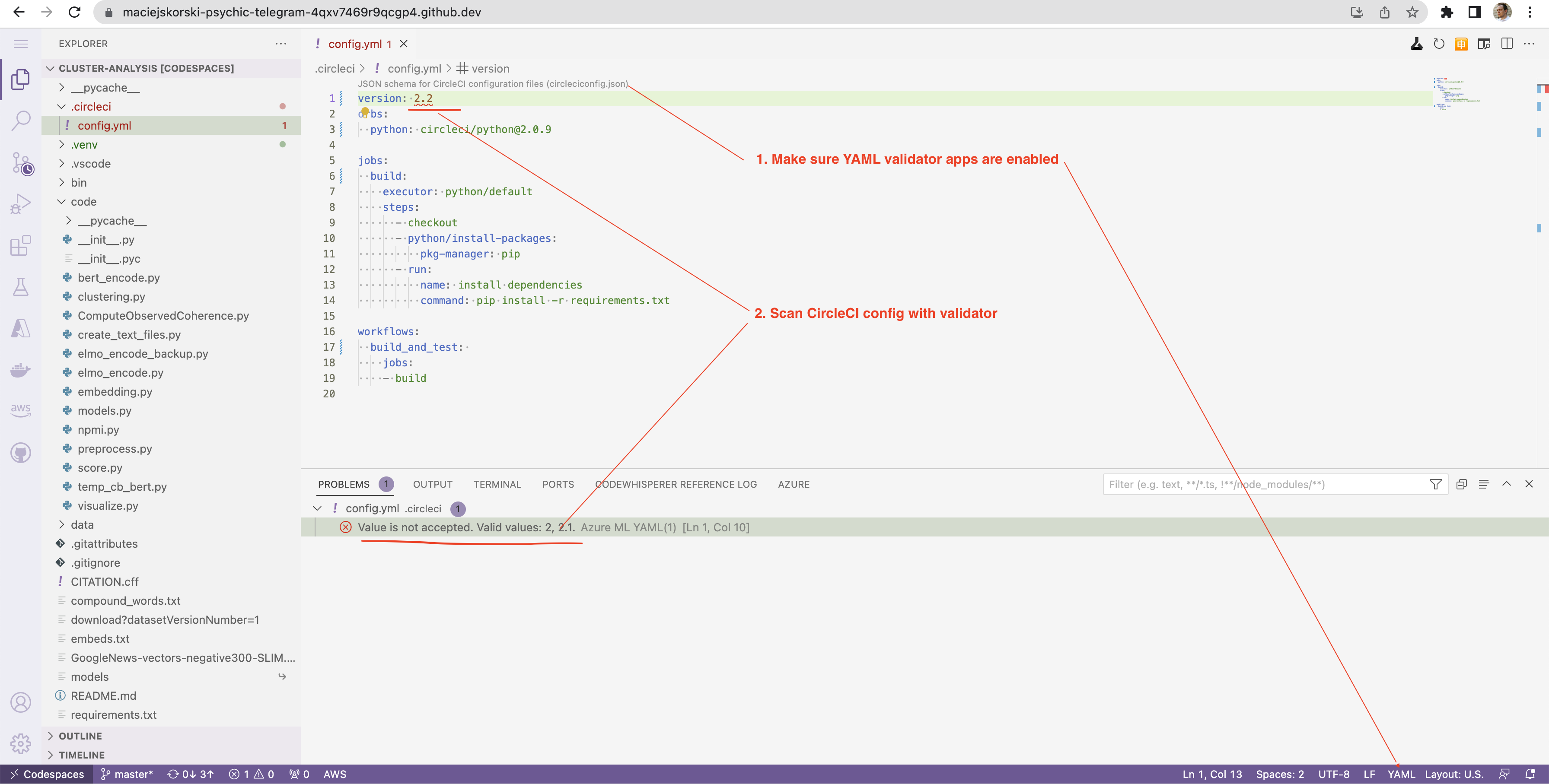Viewport: 1549px width, 784px height.
Task: Open the Docker whale icon
Action: [x=20, y=369]
